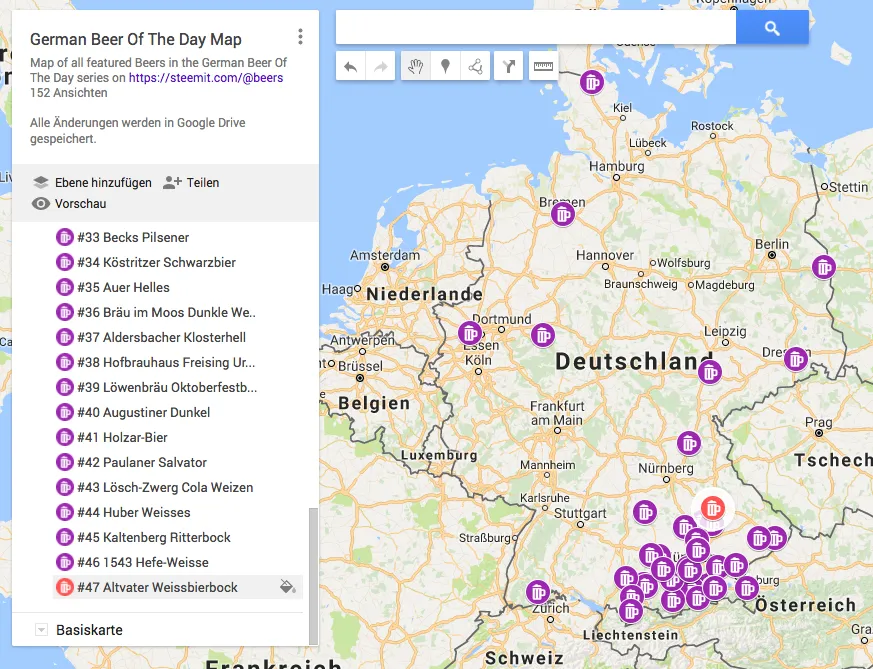The width and height of the screenshot is (873, 669).
Task: Click beer marker south of Leipzig
Action: coord(710,372)
